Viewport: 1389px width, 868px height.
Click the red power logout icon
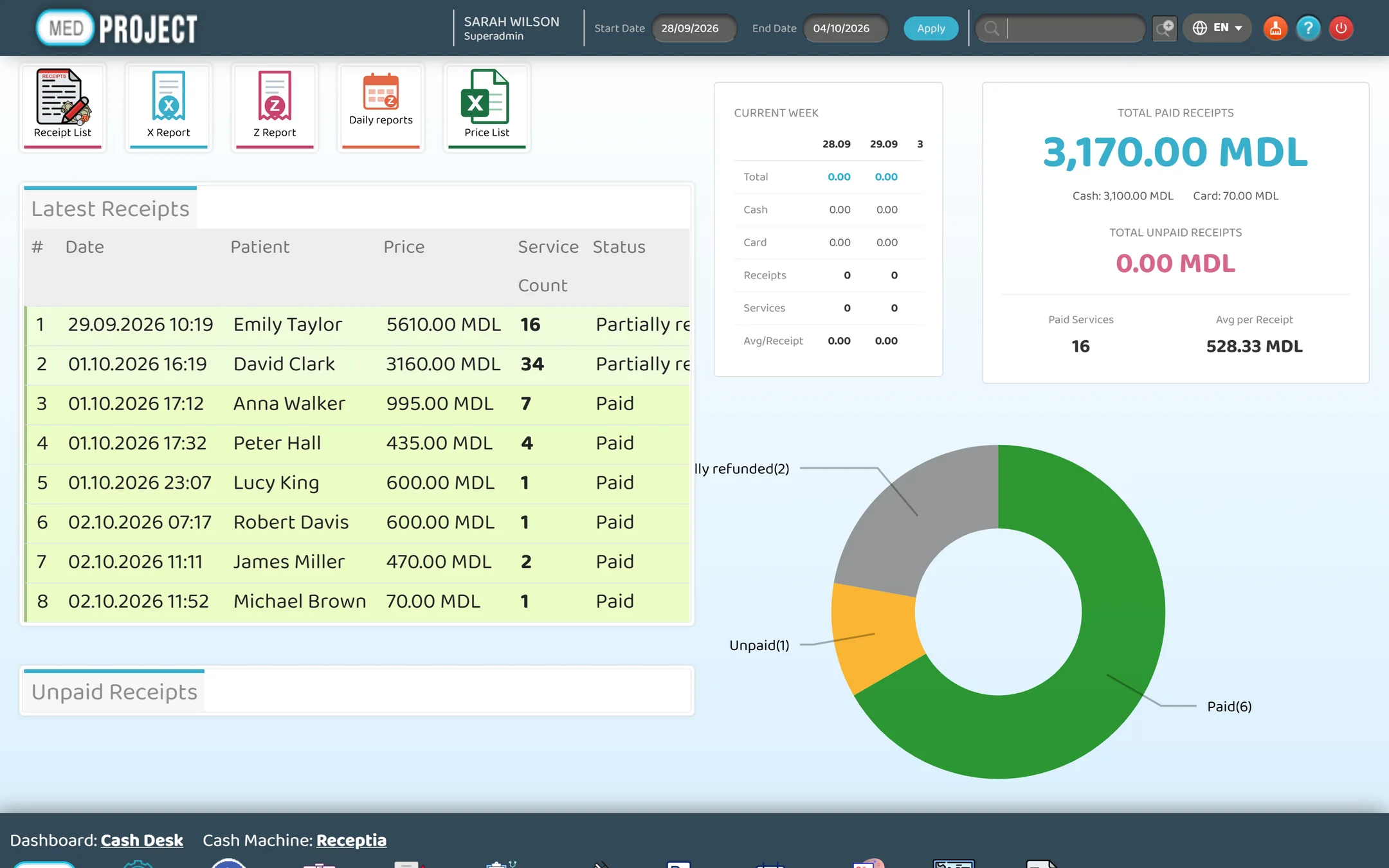1341,28
